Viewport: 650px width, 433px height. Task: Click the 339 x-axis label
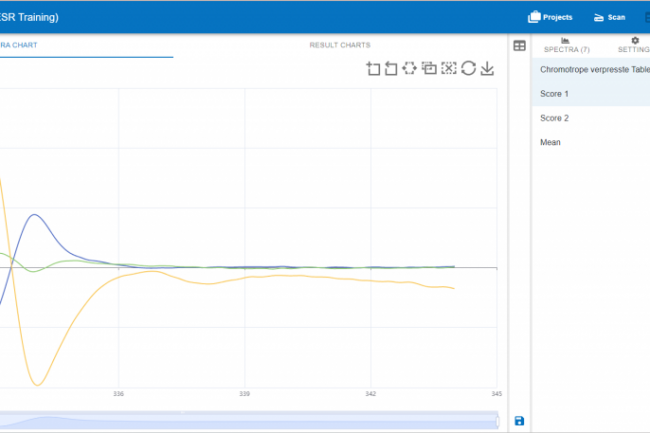tap(245, 394)
